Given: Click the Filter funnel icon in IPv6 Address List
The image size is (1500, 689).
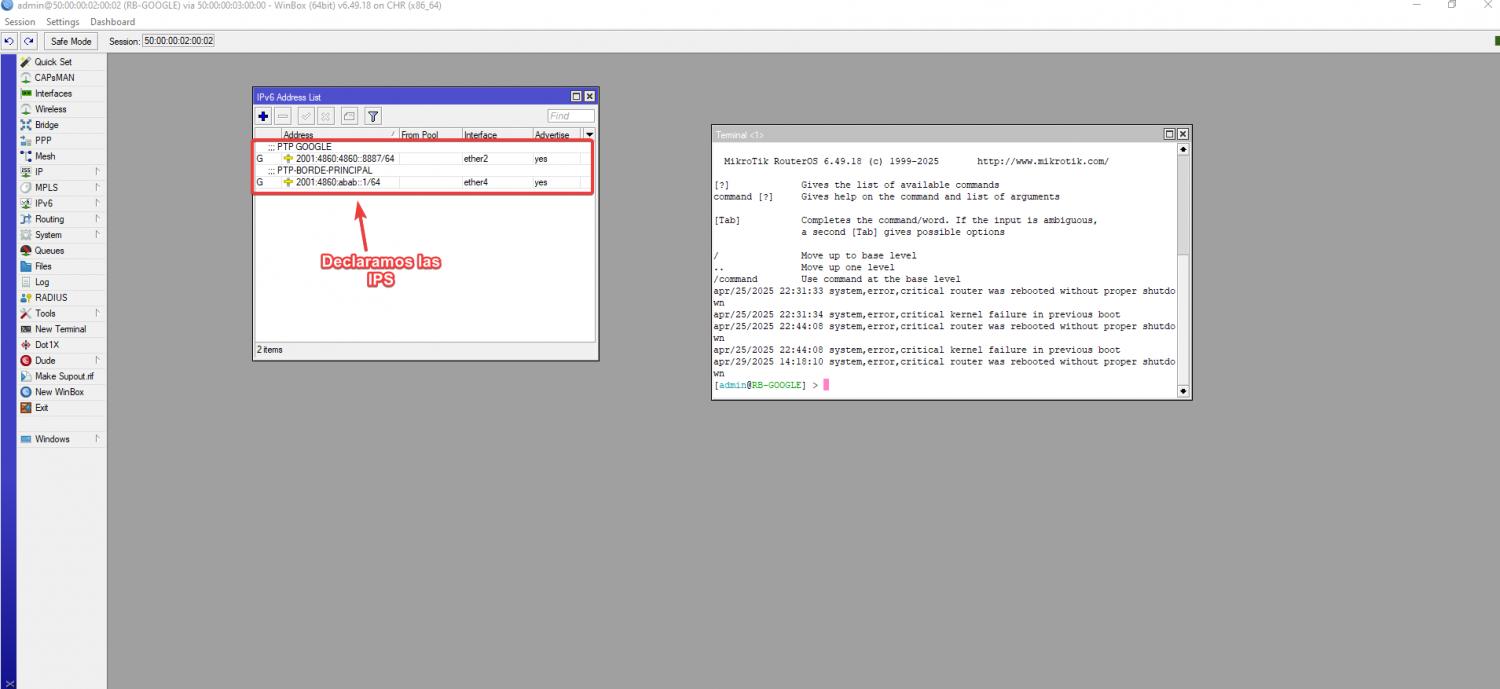Looking at the screenshot, I should click(372, 116).
